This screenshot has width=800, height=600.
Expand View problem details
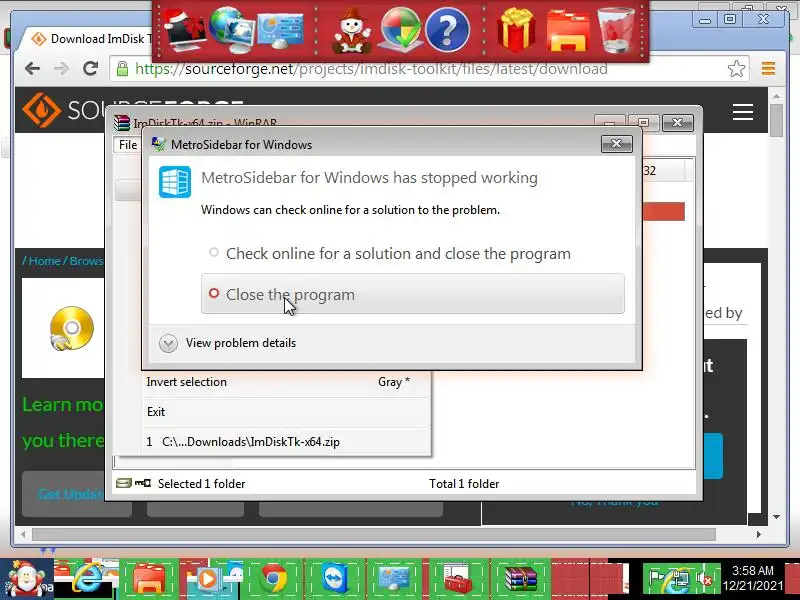click(228, 343)
